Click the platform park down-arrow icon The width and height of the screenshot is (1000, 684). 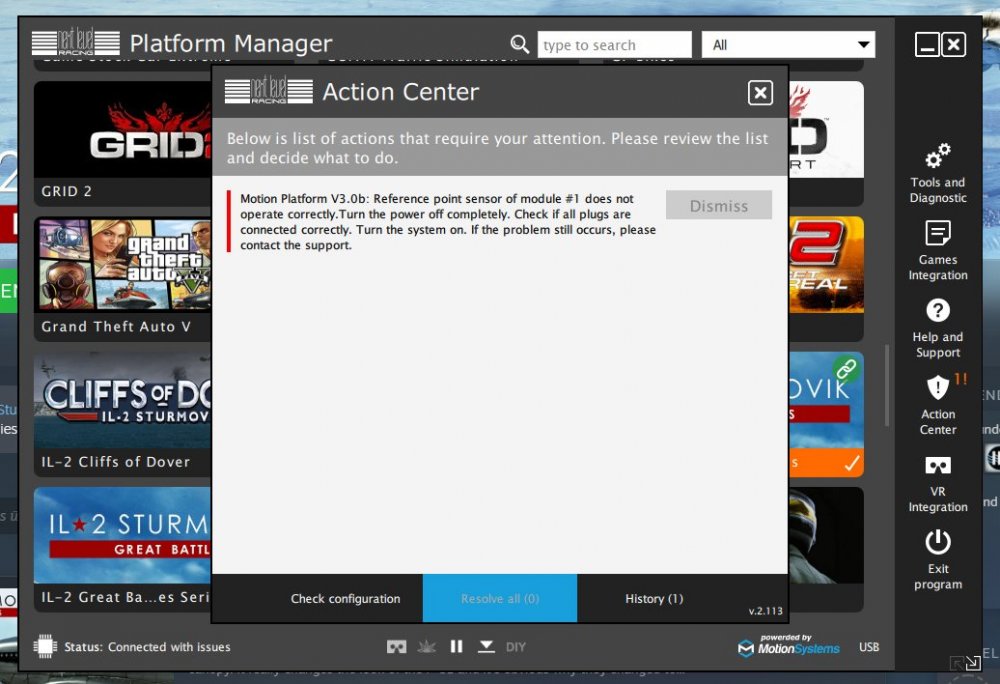[486, 647]
